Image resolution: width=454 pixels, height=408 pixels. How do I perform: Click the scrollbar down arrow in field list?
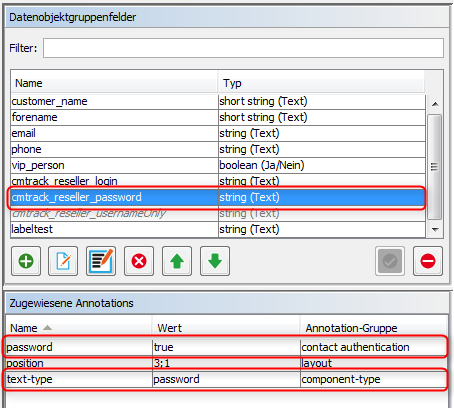[435, 229]
